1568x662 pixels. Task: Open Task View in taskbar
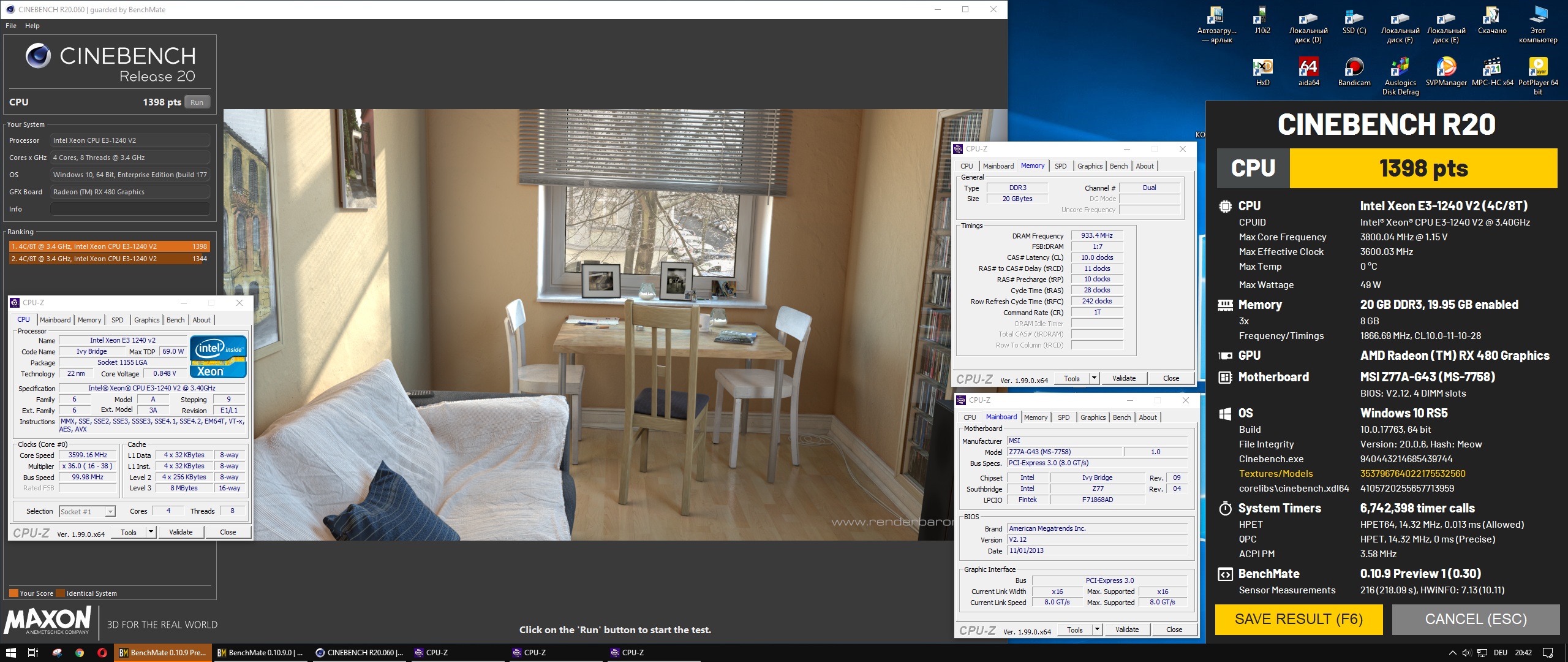[33, 653]
